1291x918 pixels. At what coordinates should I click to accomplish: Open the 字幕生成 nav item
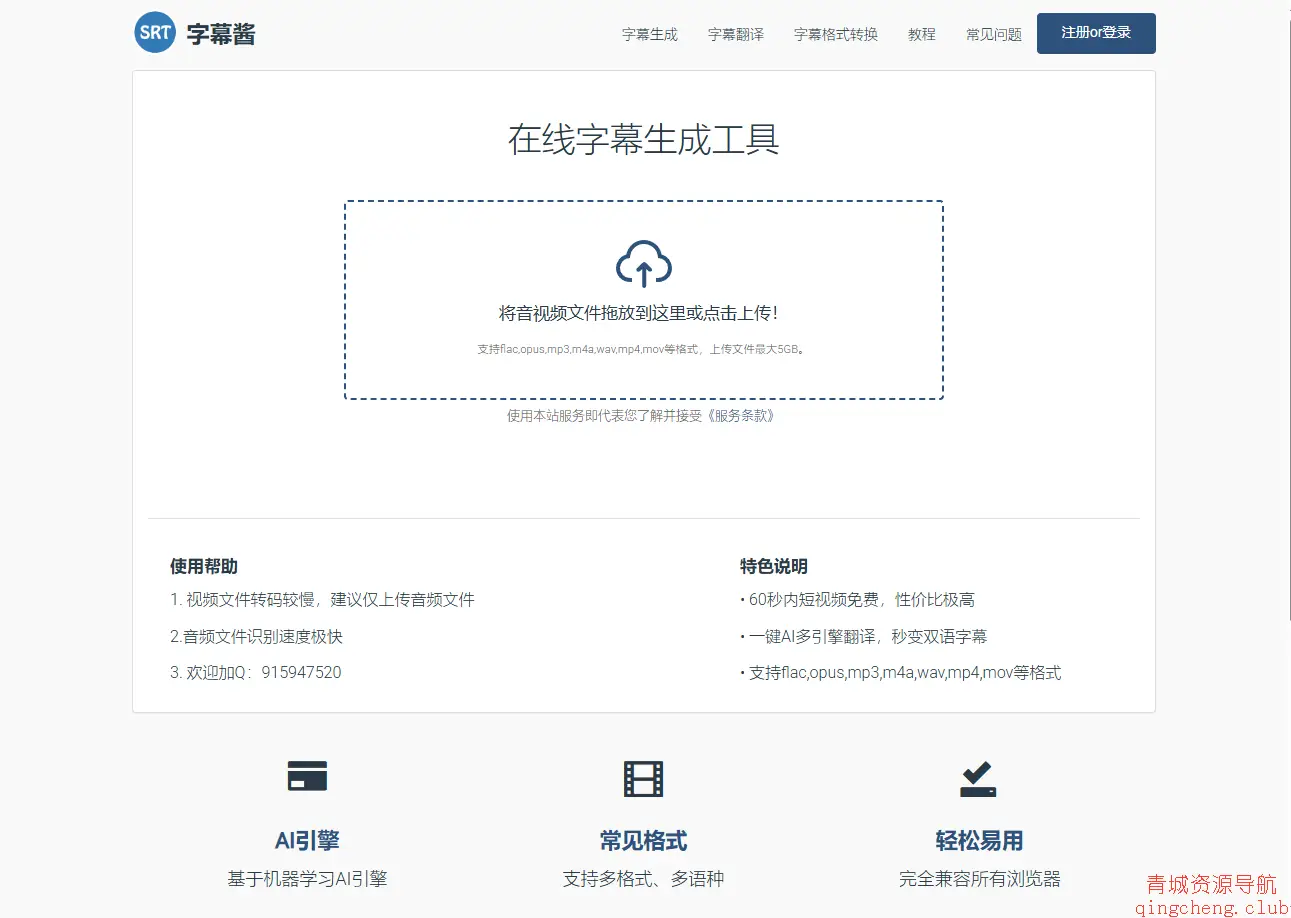coord(649,34)
